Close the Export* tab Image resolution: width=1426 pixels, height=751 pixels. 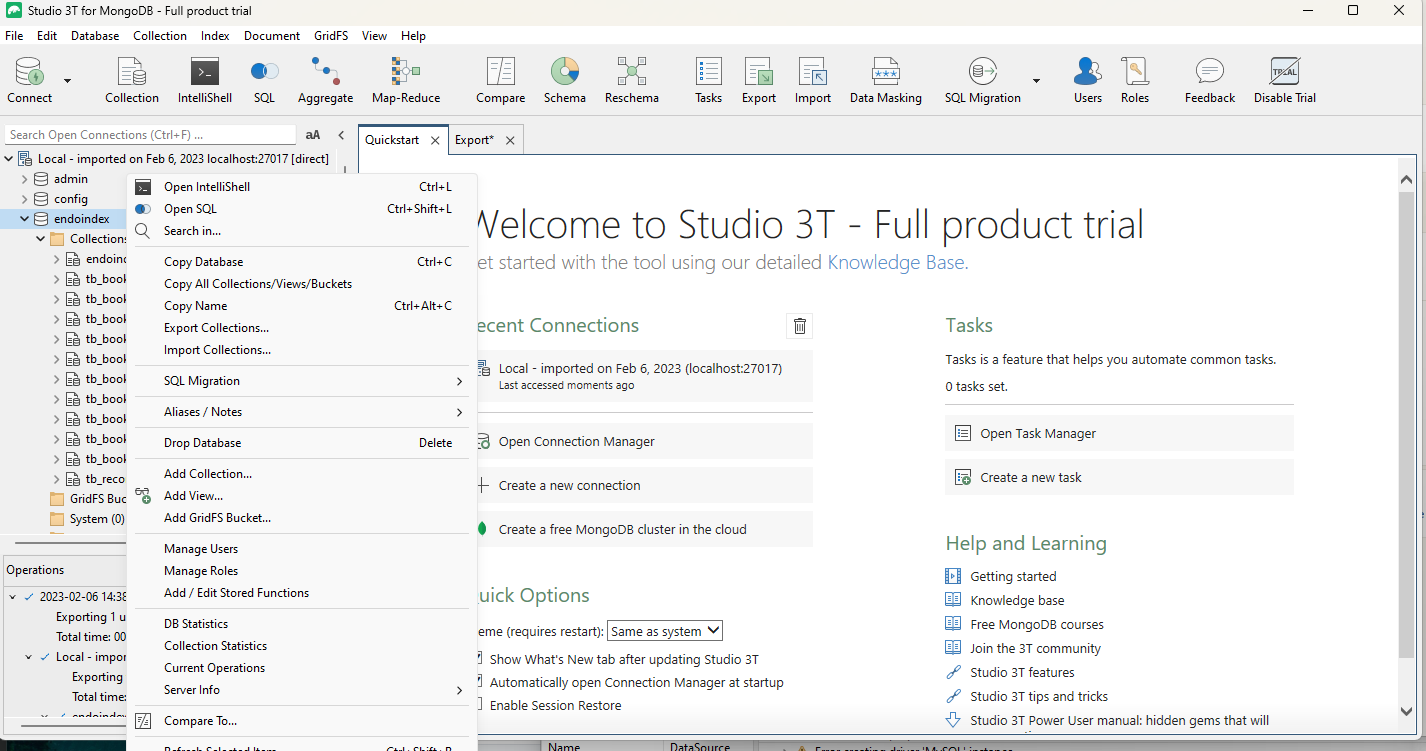(510, 141)
